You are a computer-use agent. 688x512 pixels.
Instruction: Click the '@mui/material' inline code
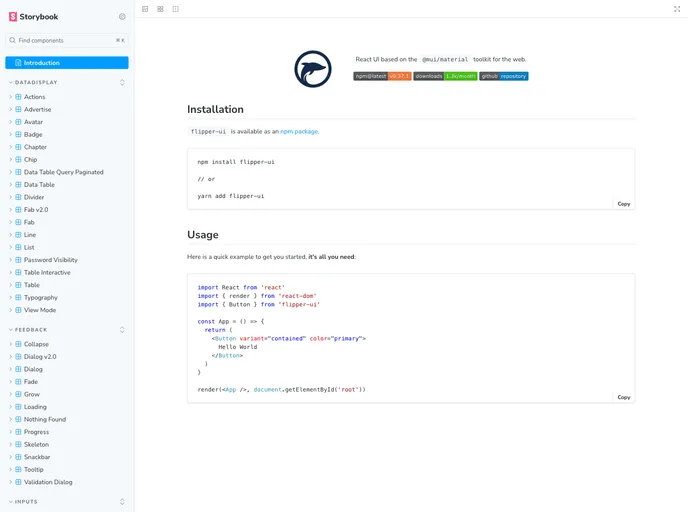pyautogui.click(x=445, y=59)
